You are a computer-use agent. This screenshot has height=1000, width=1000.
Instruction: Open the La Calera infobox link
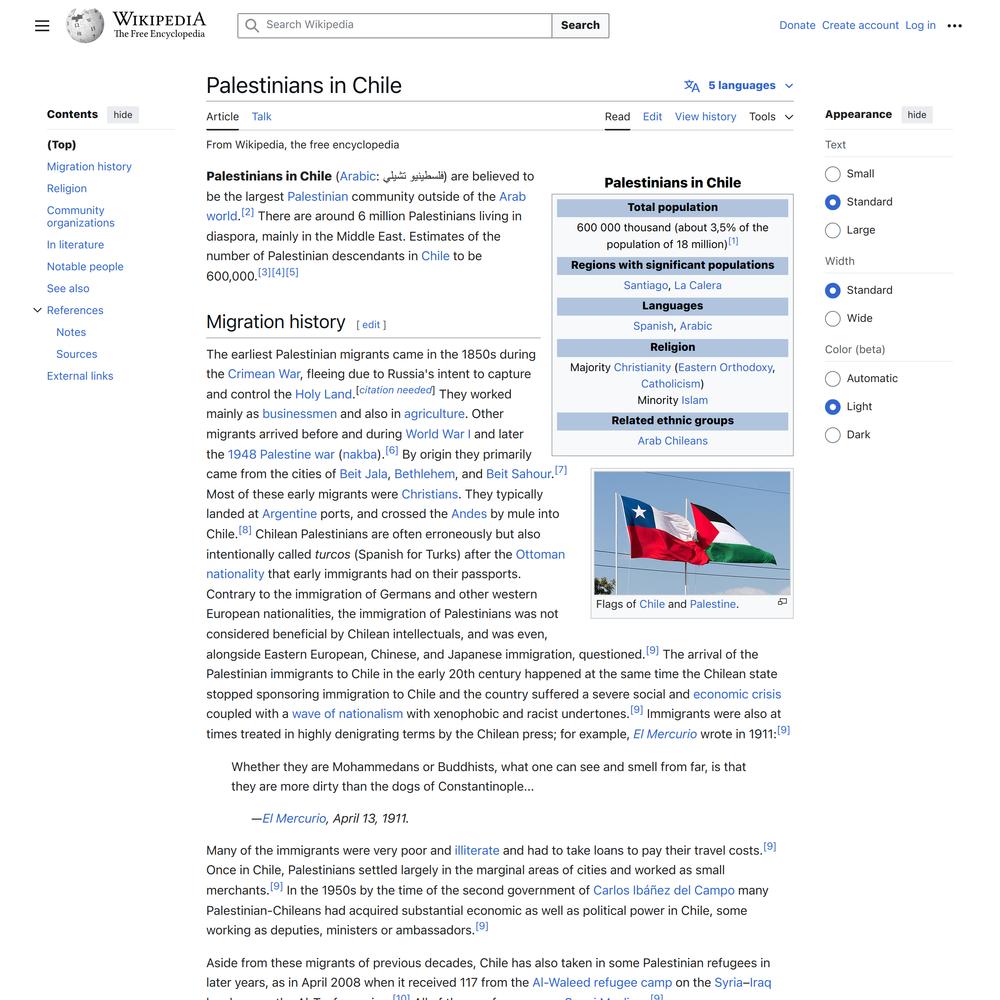coord(698,285)
